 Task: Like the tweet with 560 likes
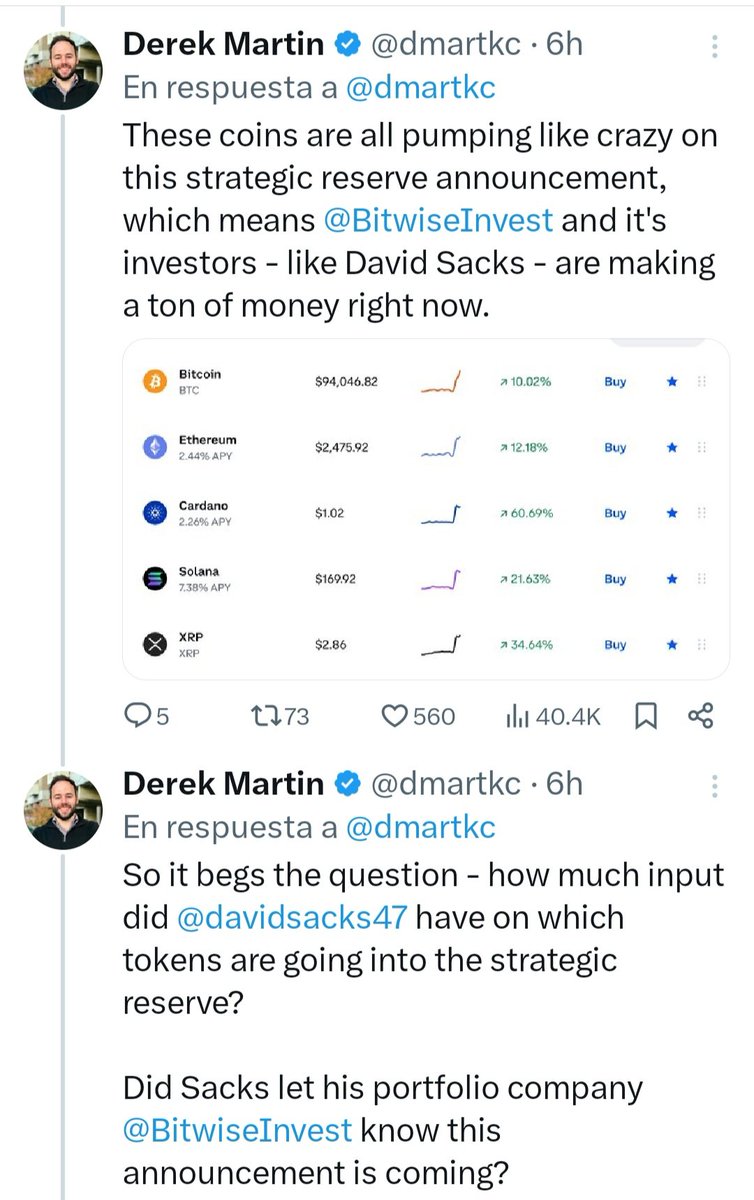(x=398, y=716)
